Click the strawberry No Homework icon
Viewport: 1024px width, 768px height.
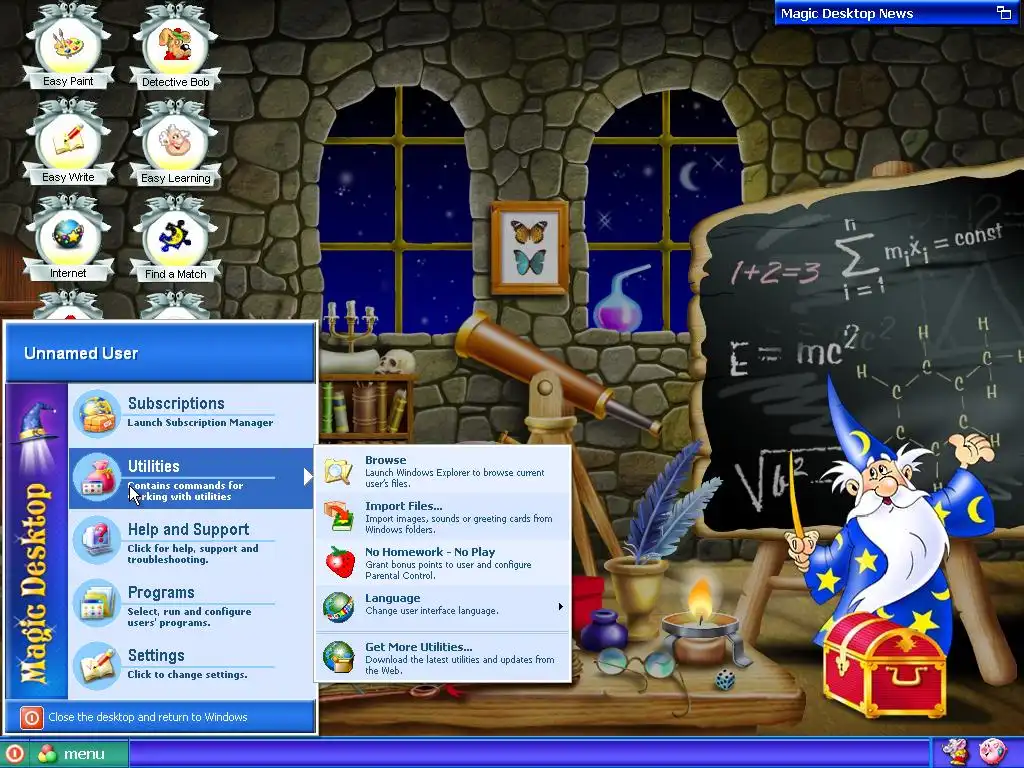[x=340, y=562]
